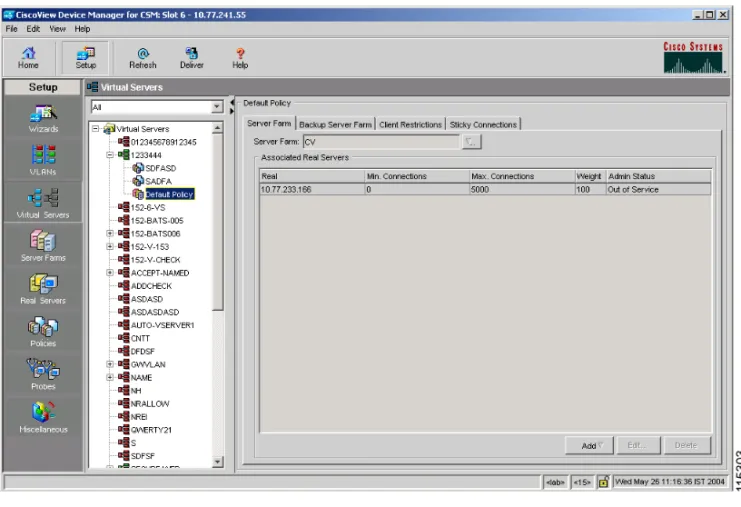Click the Min. Connections column header

(x=417, y=176)
